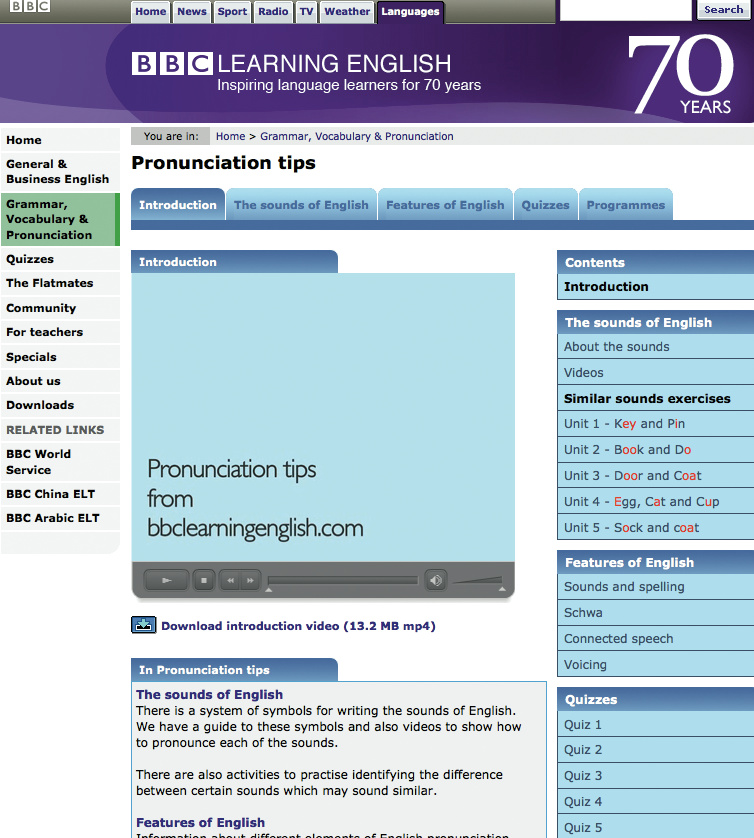Image resolution: width=754 pixels, height=838 pixels.
Task: Select the Languages tab in the top bar
Action: click(410, 12)
